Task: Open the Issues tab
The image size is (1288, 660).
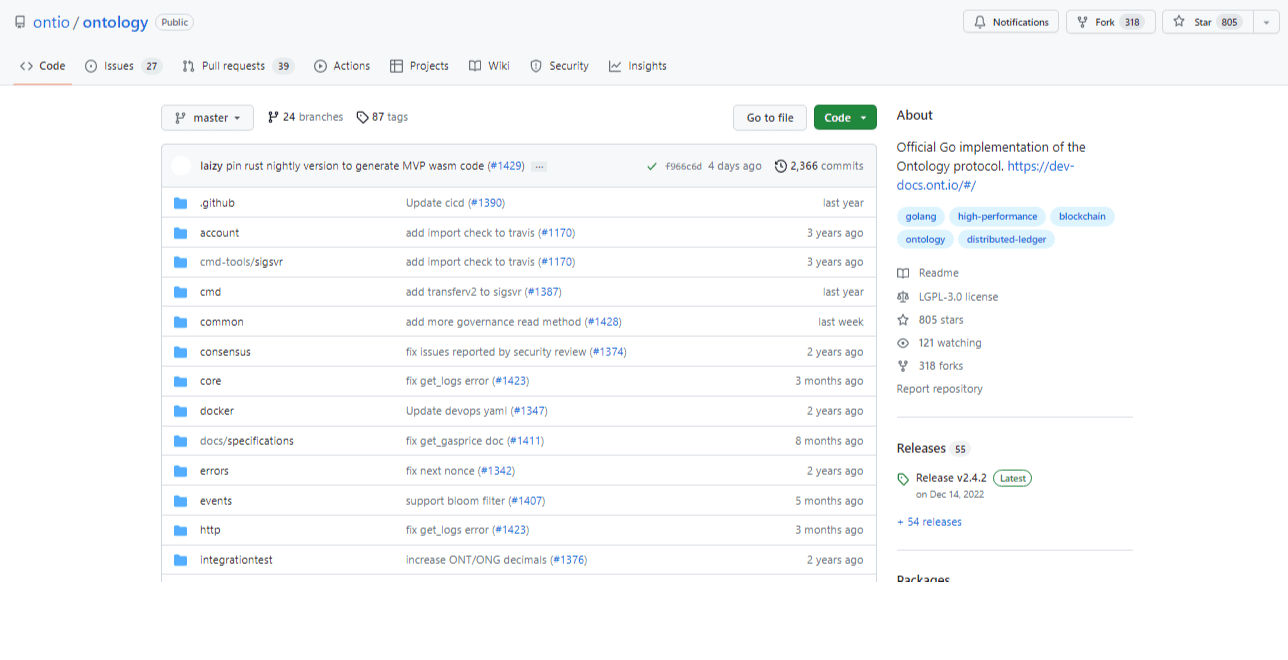Action: click(x=123, y=66)
